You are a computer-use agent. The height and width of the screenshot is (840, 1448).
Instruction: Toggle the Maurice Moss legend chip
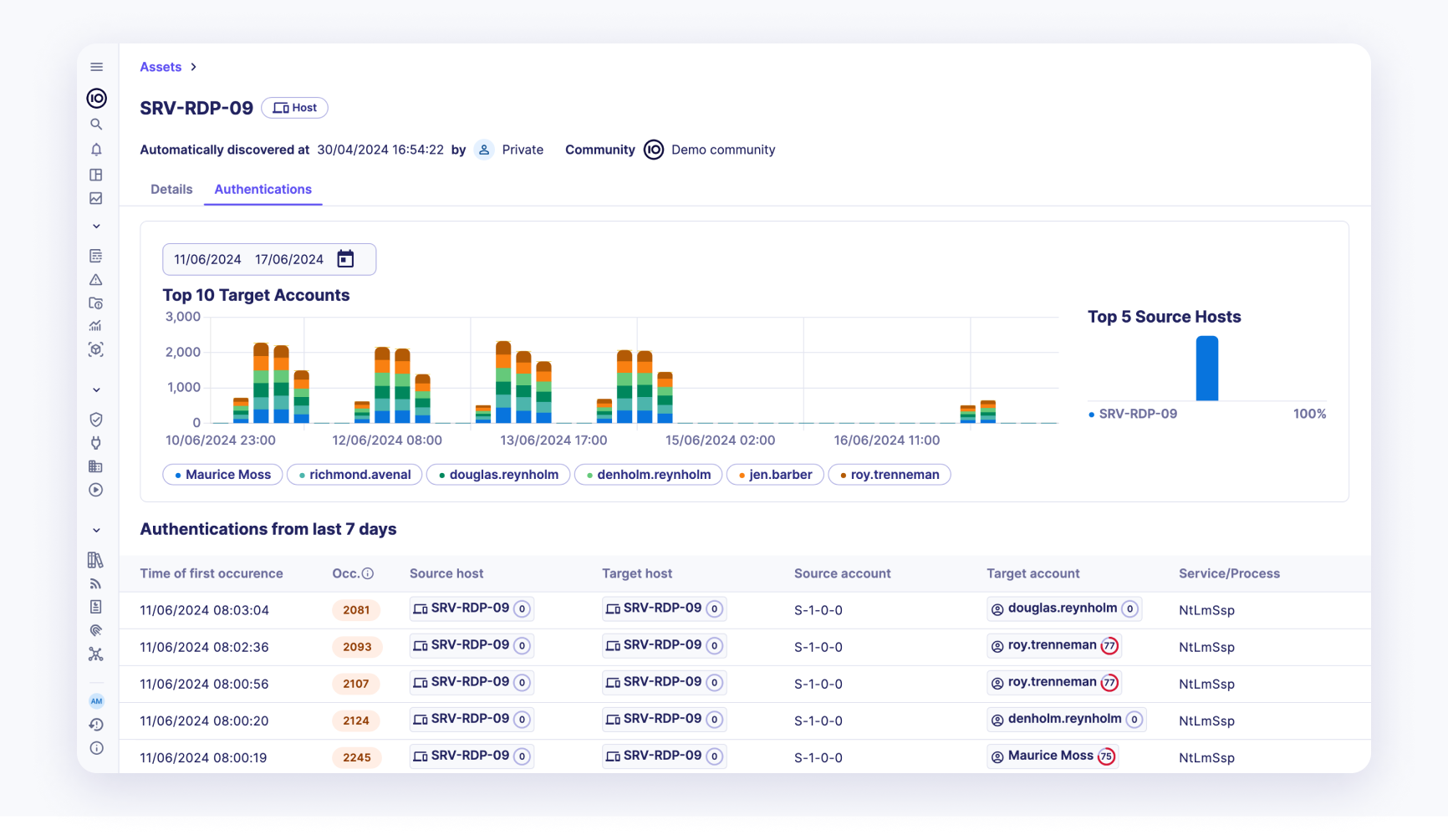[222, 475]
